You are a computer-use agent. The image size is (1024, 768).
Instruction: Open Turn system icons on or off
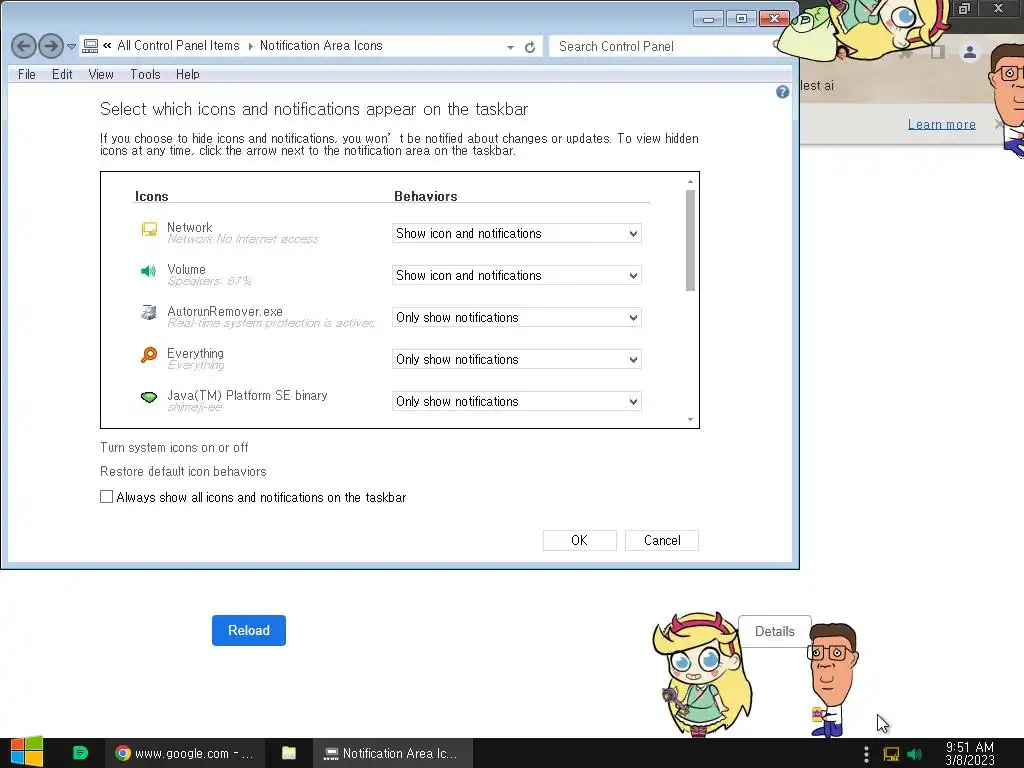174,447
